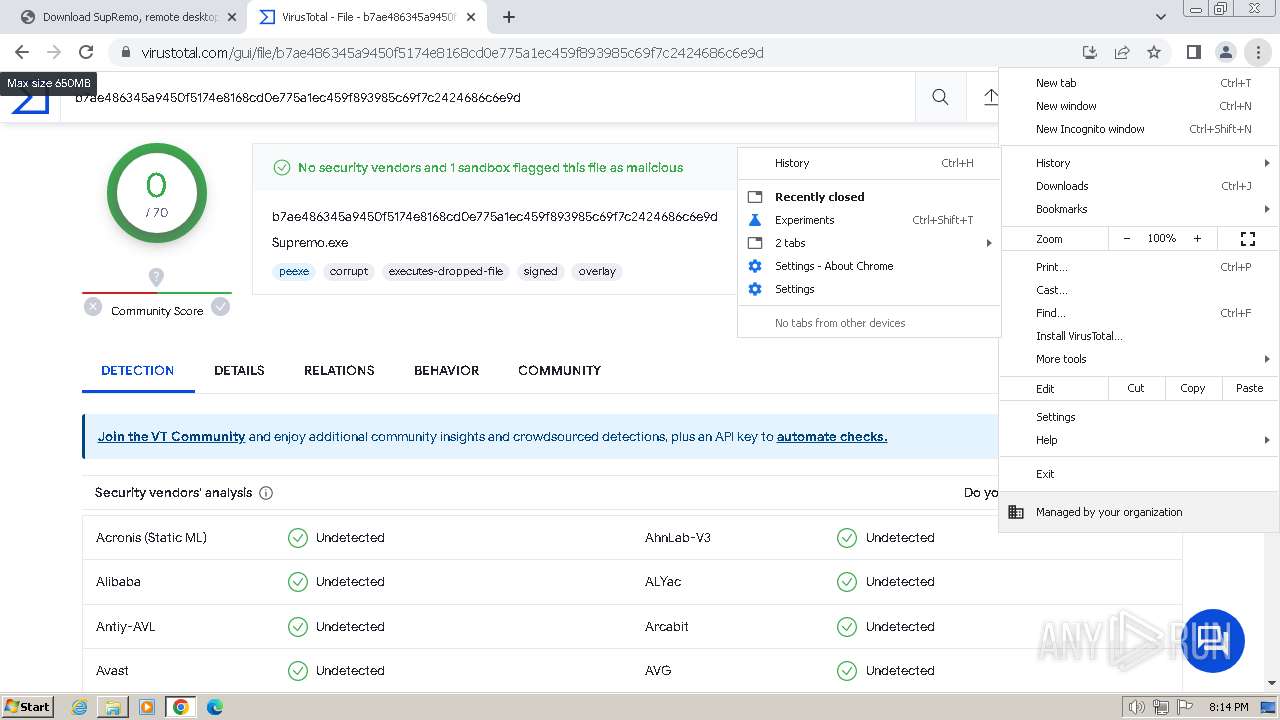
Task: Click the share page icon
Action: 1122,52
